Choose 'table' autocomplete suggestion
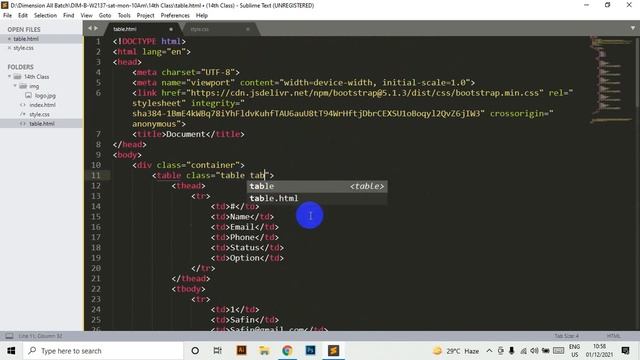Image resolution: width=640 pixels, height=360 pixels. click(317, 186)
